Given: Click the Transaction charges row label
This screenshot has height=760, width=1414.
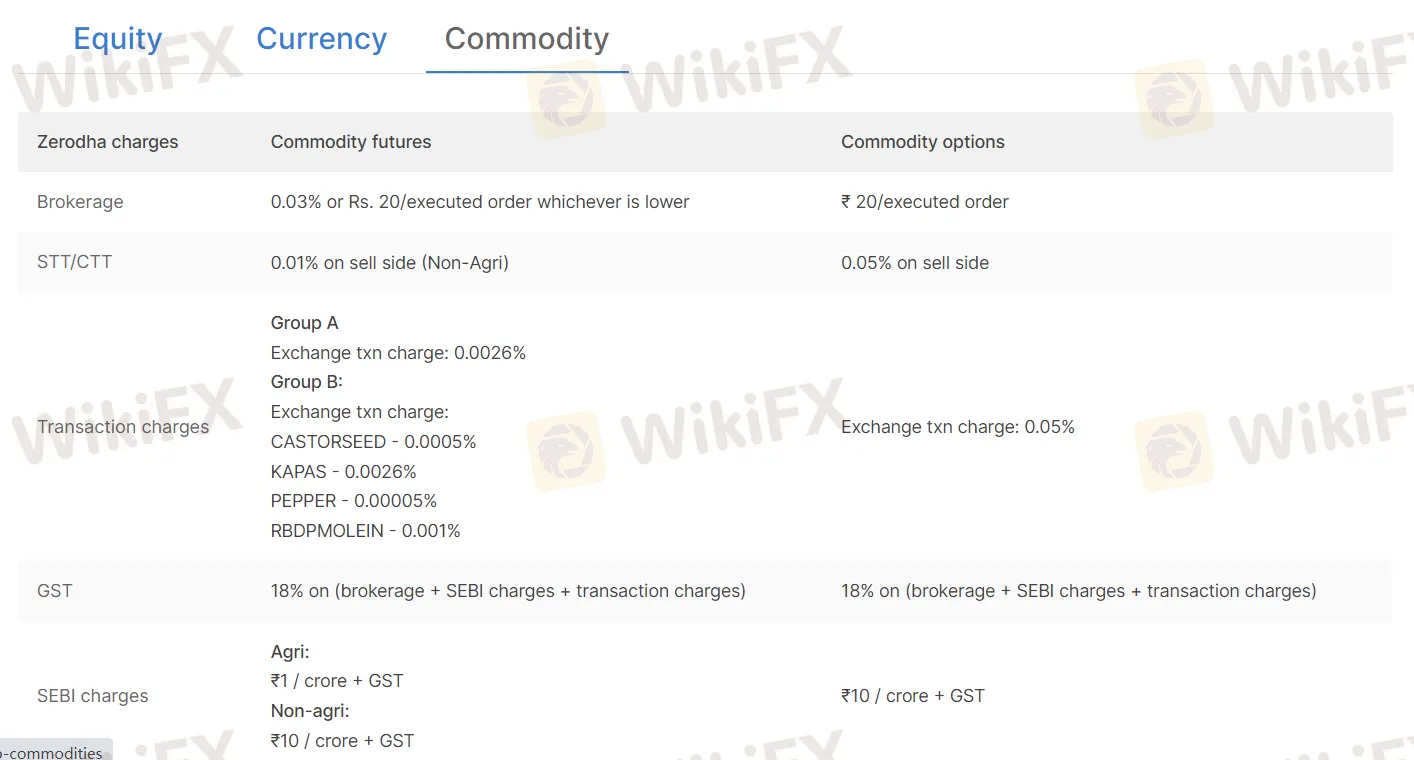Looking at the screenshot, I should coord(123,427).
